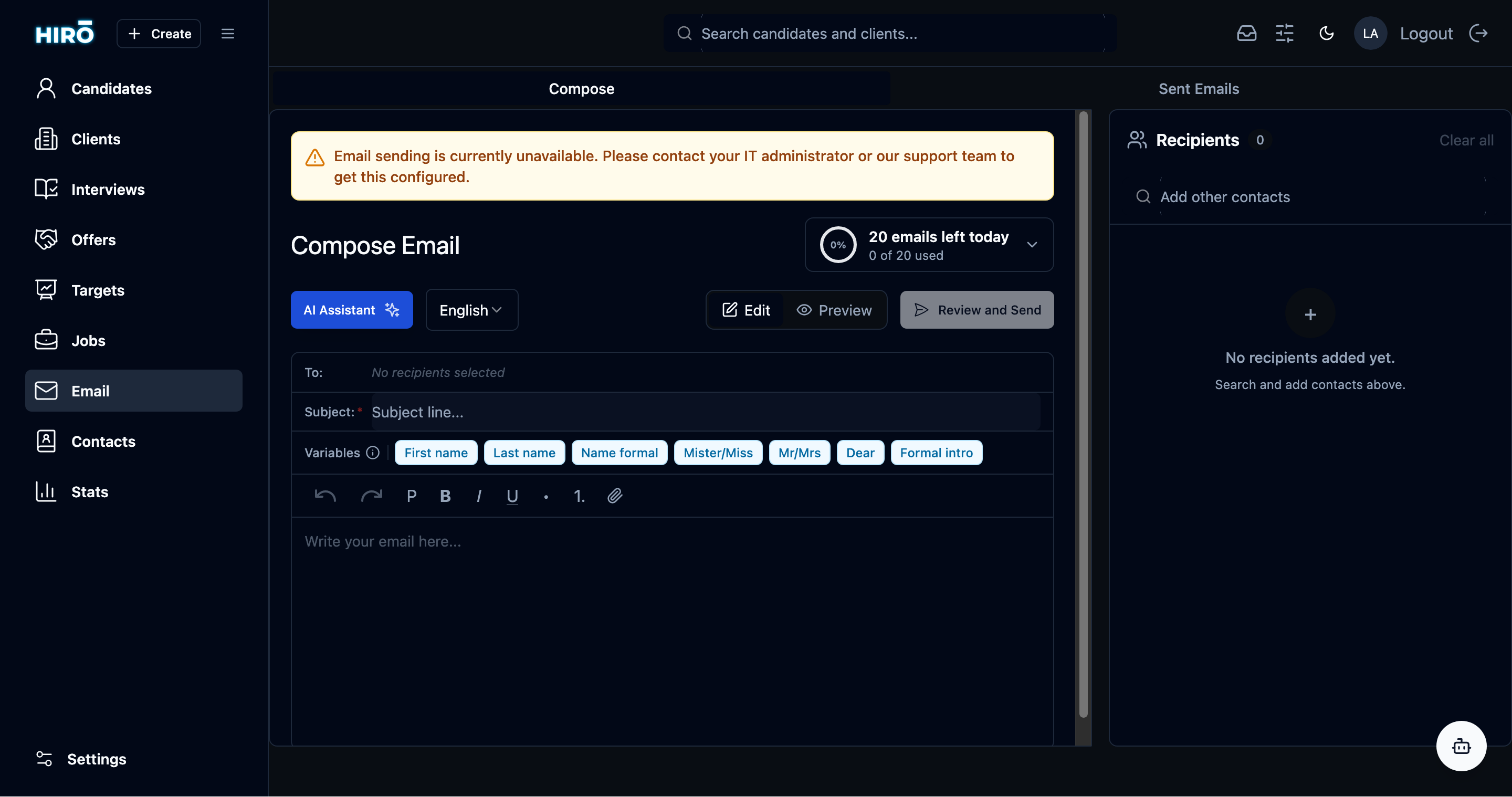Click the Subject line input field

click(x=705, y=412)
